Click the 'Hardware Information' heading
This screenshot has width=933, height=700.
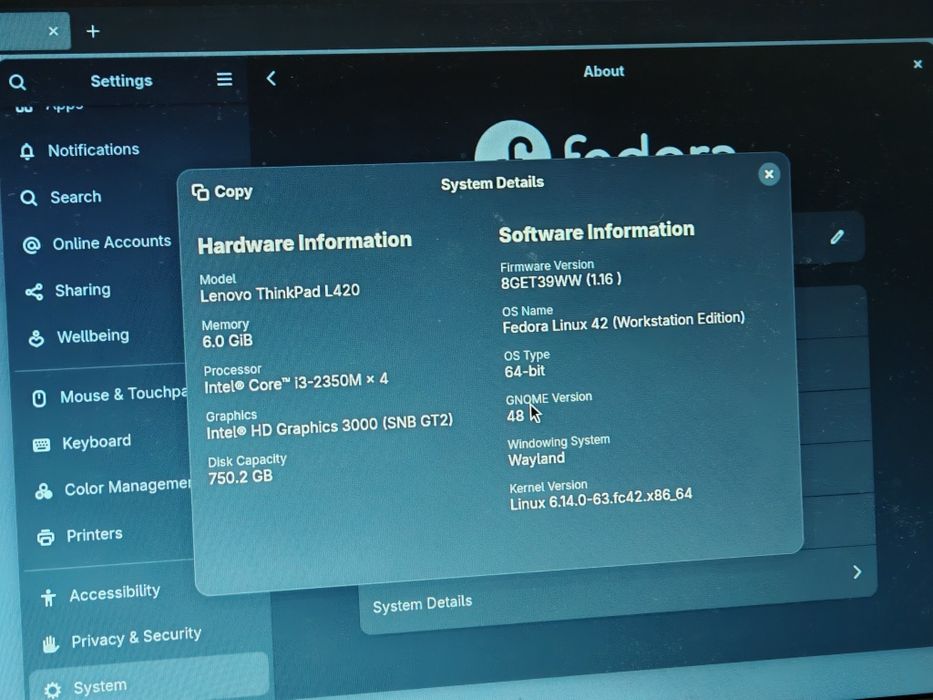[x=305, y=243]
